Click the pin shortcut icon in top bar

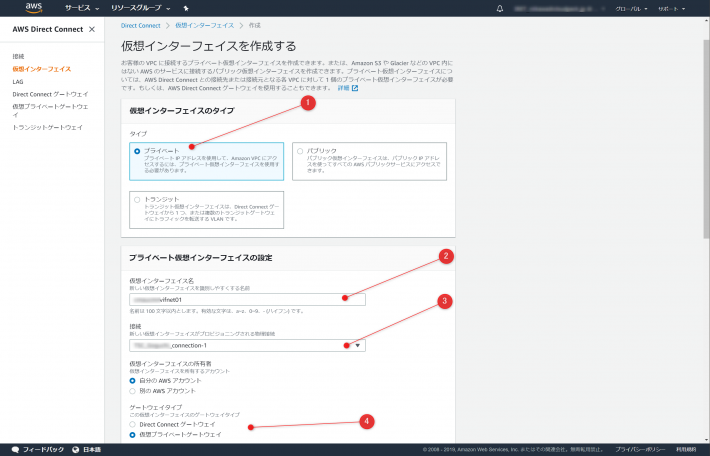tap(186, 8)
